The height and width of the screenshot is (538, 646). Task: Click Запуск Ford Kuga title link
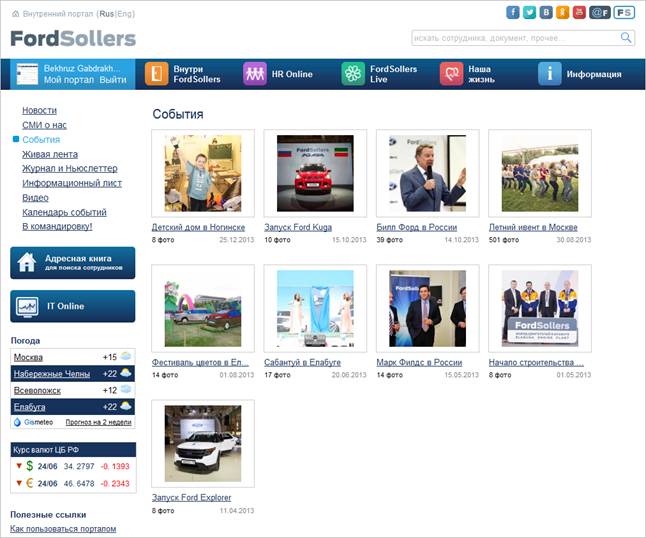pos(298,227)
